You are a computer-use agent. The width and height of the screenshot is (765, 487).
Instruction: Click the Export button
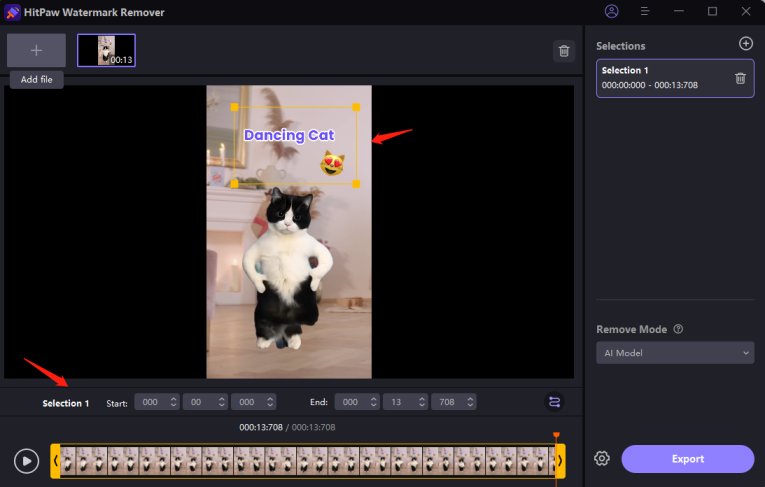(x=687, y=459)
